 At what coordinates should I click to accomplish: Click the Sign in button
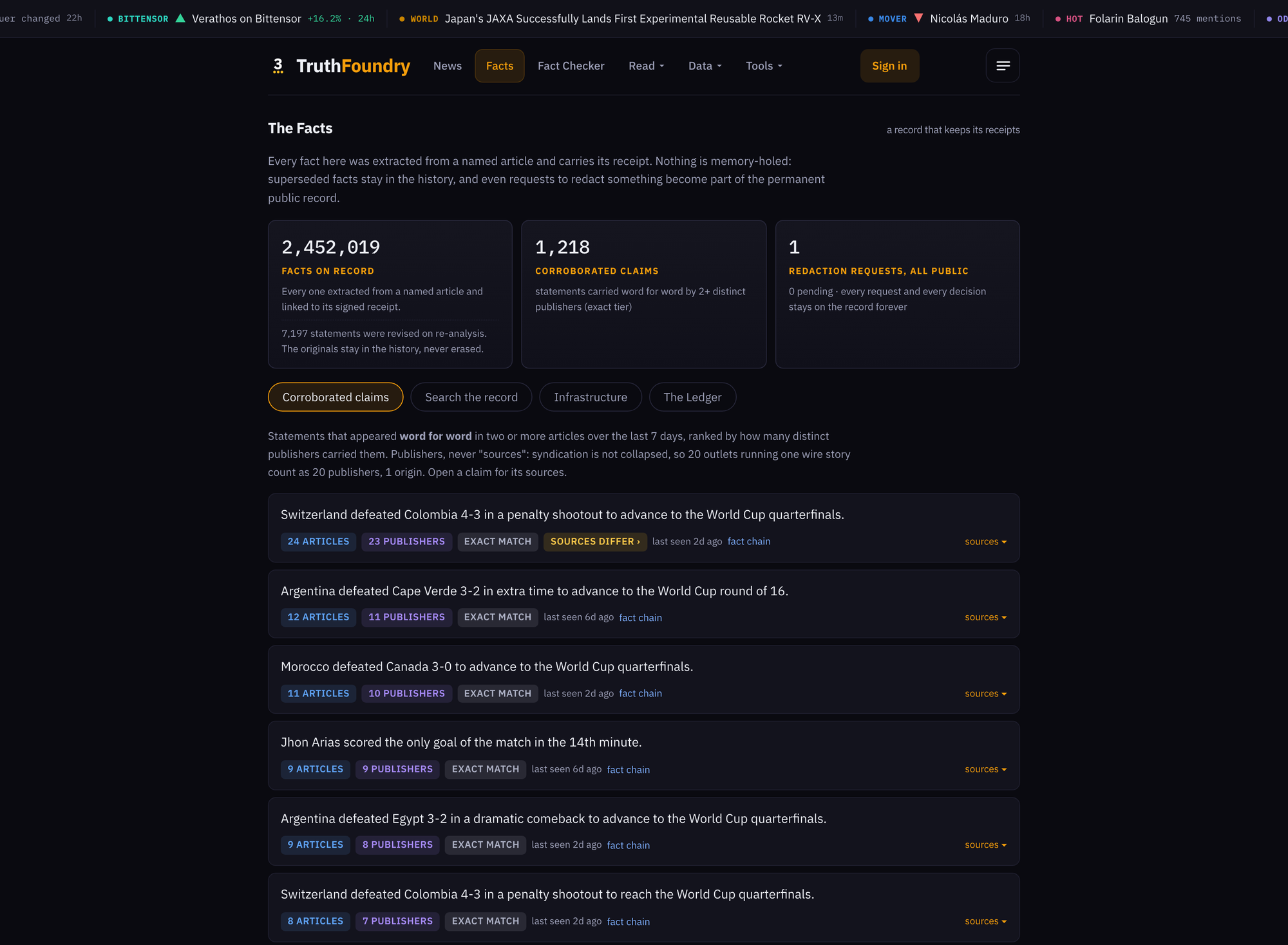point(889,66)
